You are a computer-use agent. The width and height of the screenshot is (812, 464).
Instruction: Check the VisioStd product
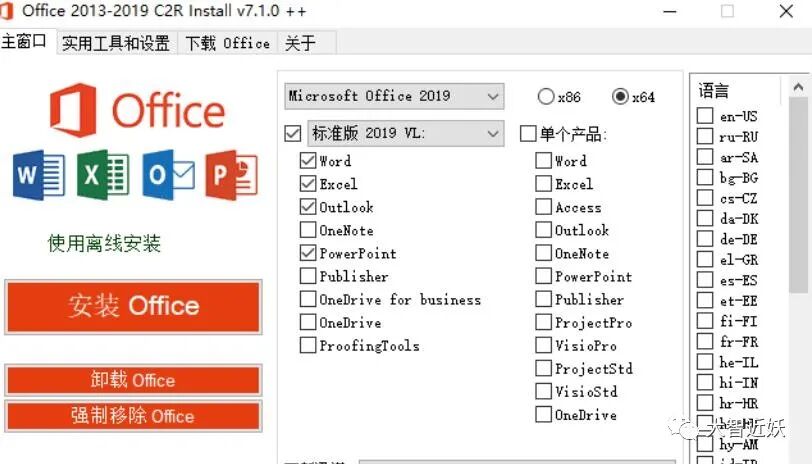pos(543,392)
